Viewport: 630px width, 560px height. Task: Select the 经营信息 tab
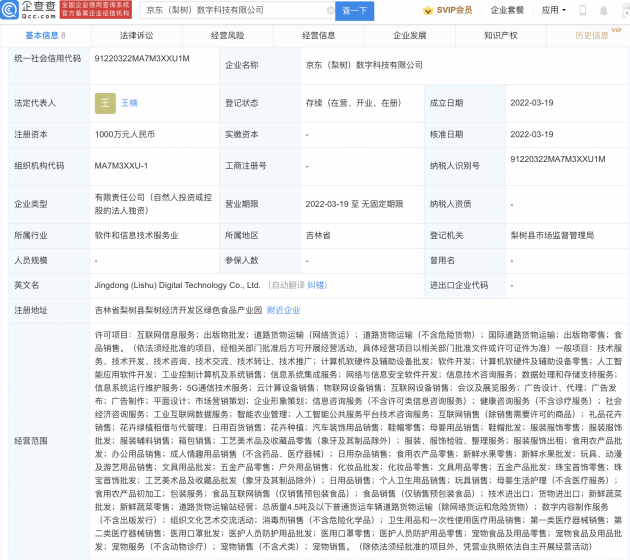319,35
